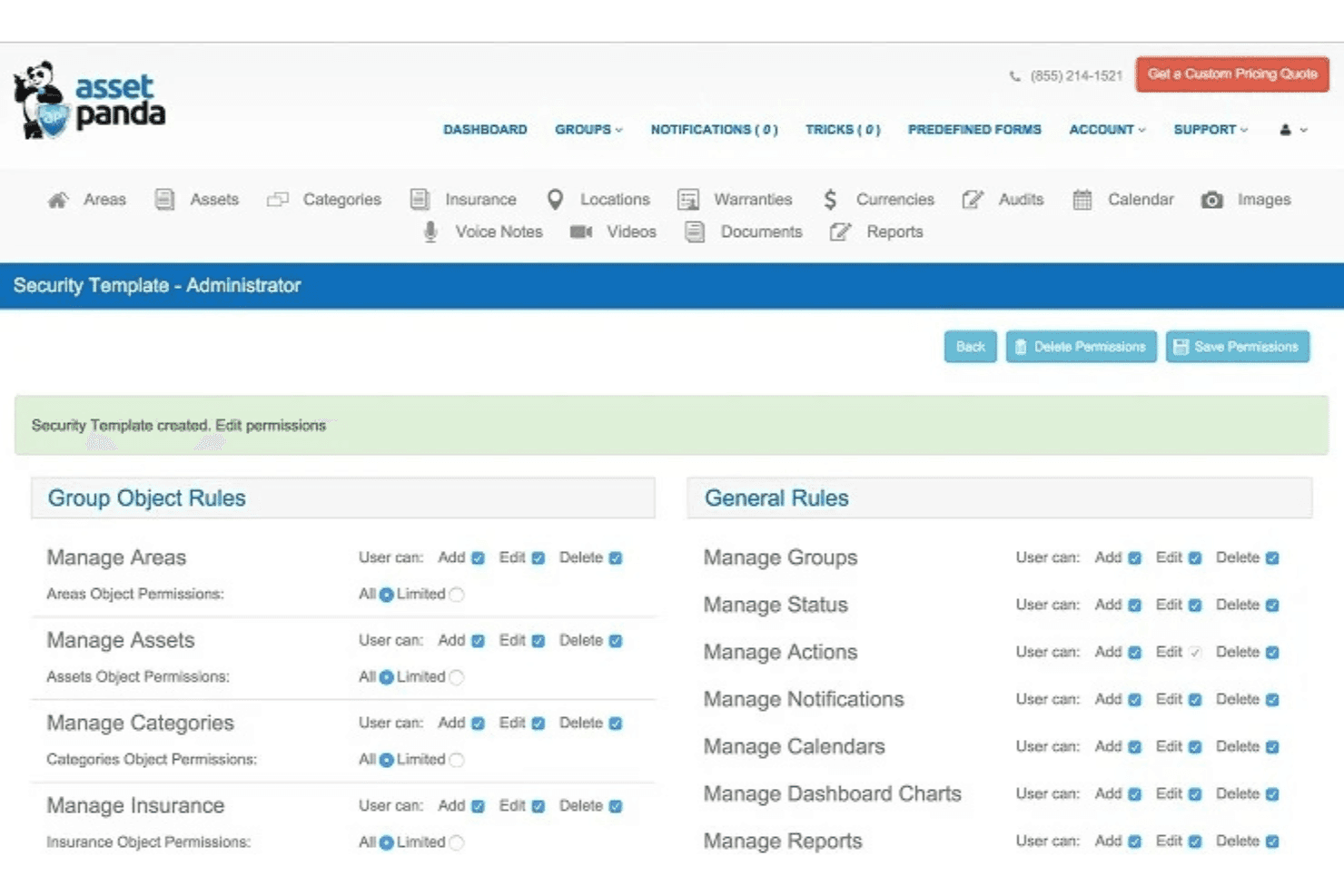The height and width of the screenshot is (896, 1344).
Task: Click the Asset Panda logo
Action: [90, 100]
